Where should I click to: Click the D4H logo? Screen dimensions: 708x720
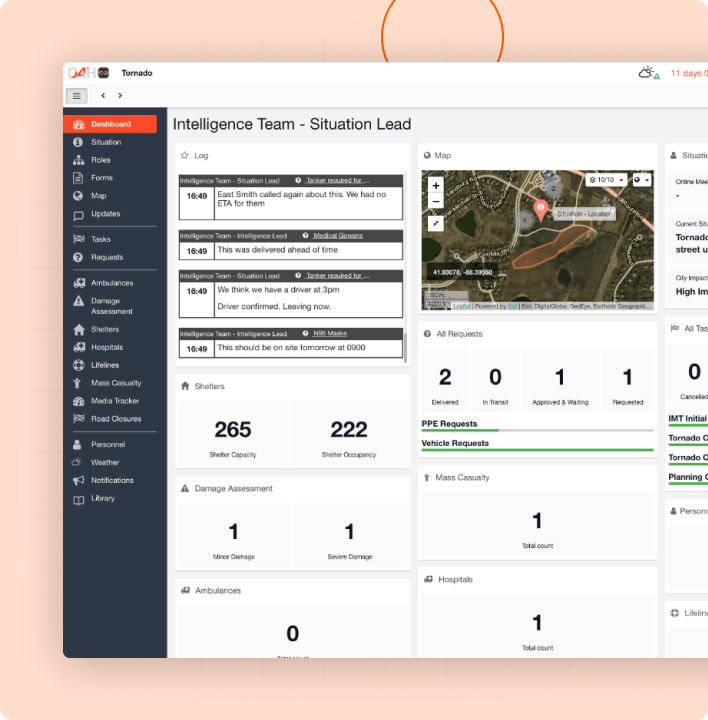(88, 73)
